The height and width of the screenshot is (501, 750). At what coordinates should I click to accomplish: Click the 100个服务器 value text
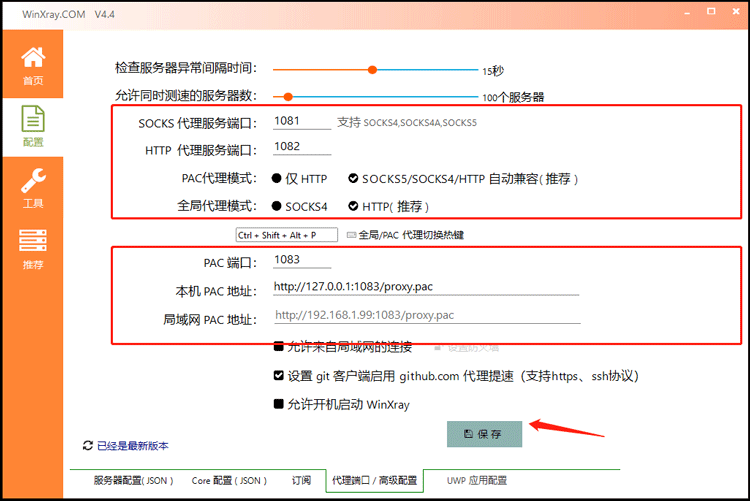click(x=513, y=97)
